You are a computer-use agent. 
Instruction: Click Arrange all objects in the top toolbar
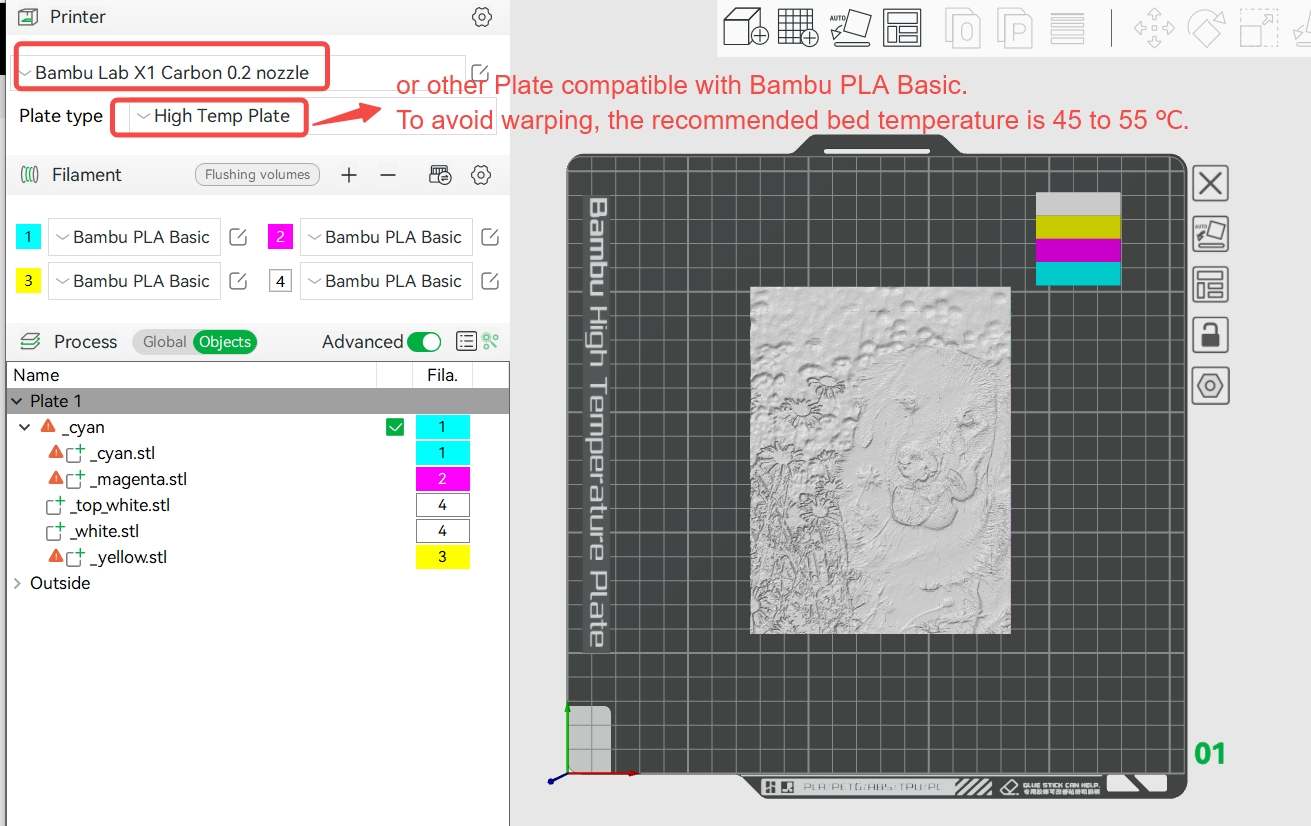click(x=902, y=28)
